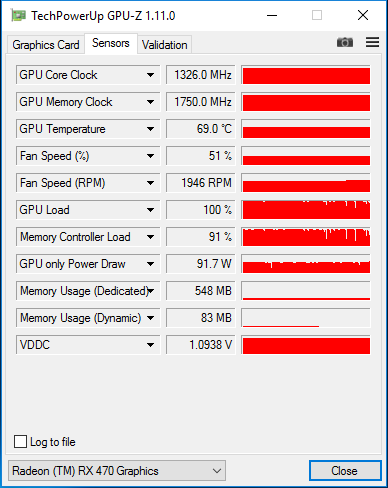388x488 pixels.
Task: Expand the VDDC sensor options arrow
Action: (x=150, y=345)
